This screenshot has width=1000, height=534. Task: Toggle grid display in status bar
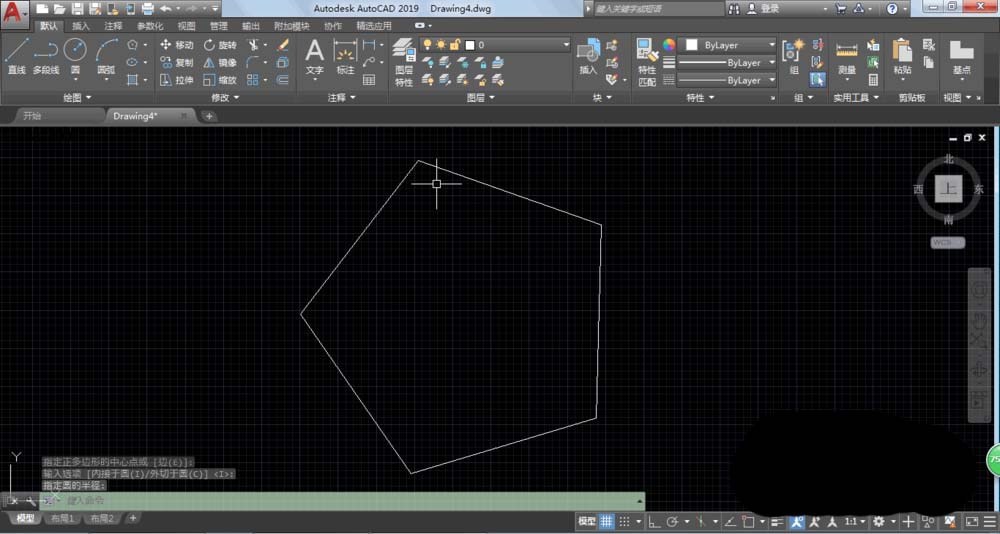tap(606, 521)
